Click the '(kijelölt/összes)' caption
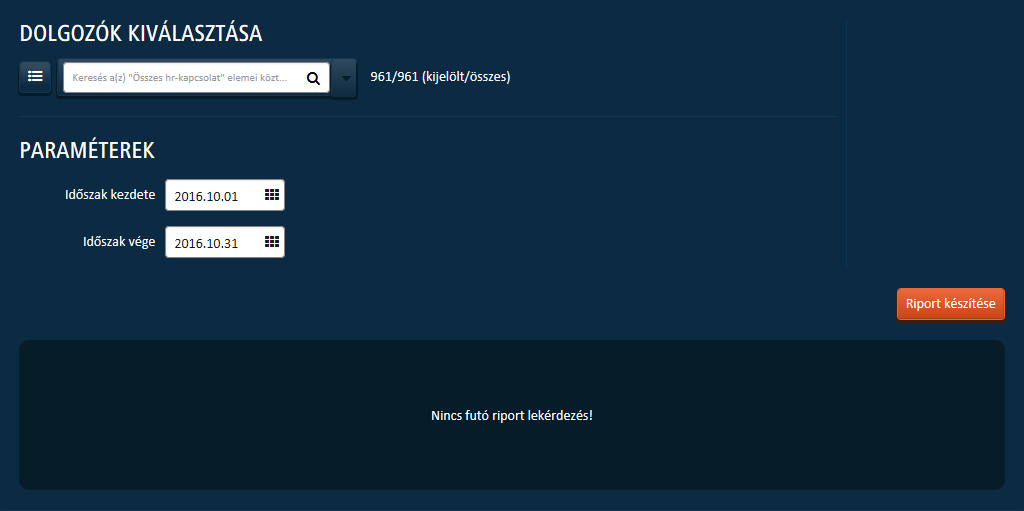1024x511 pixels. pyautogui.click(x=466, y=77)
